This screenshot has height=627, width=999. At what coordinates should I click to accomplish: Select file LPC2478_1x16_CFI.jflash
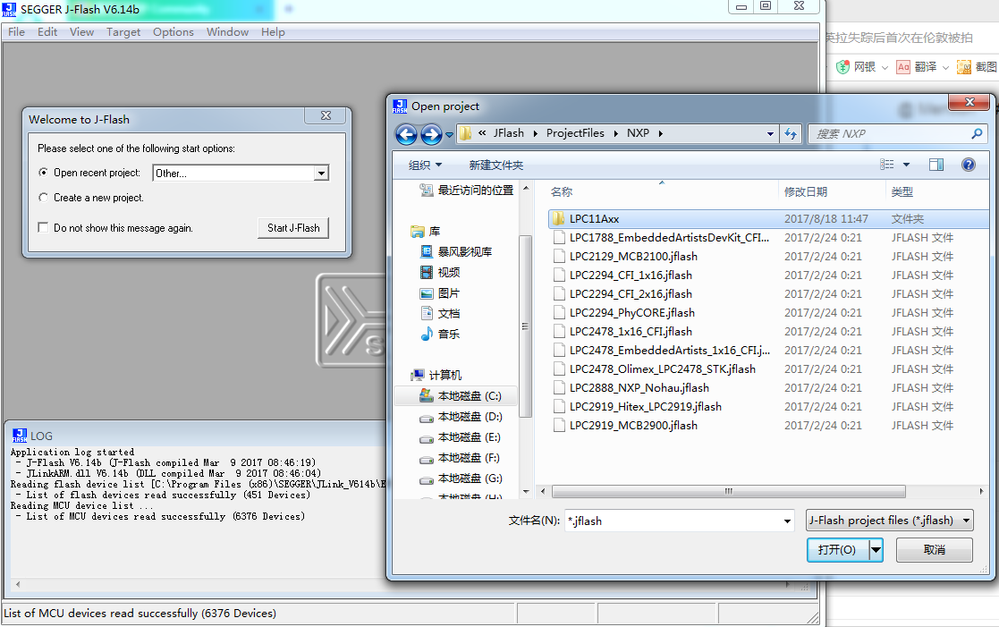coord(631,331)
